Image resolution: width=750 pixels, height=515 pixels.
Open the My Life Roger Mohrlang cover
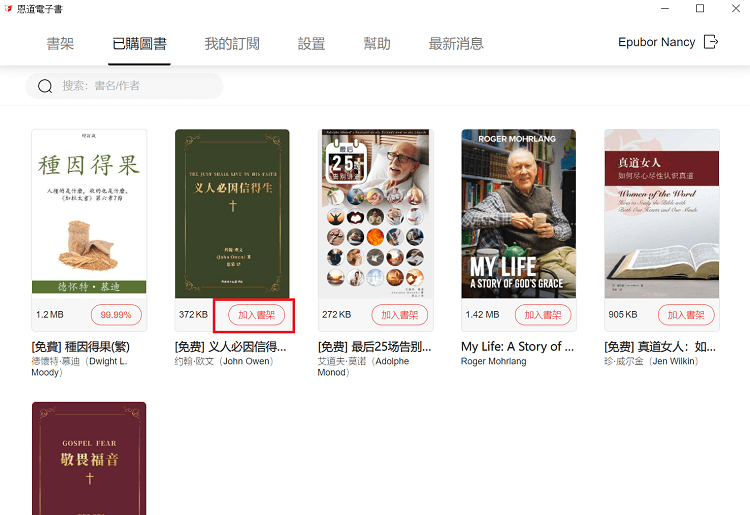pyautogui.click(x=518, y=213)
